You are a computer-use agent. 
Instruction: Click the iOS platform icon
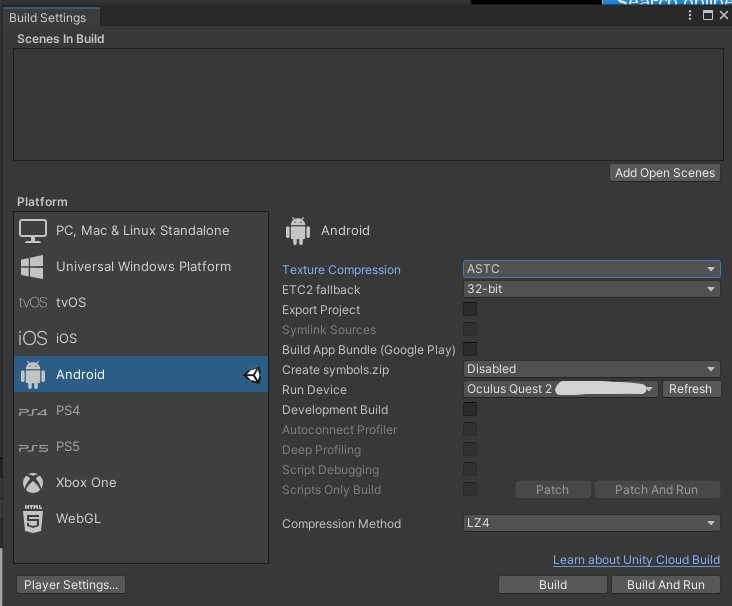coord(33,338)
